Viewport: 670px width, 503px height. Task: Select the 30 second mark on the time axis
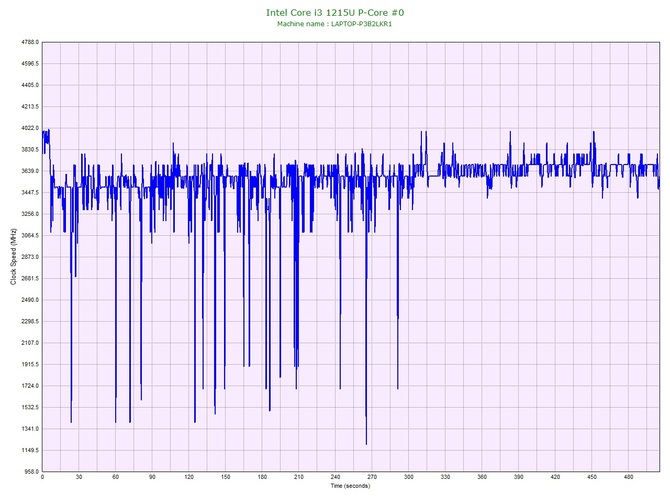point(79,478)
